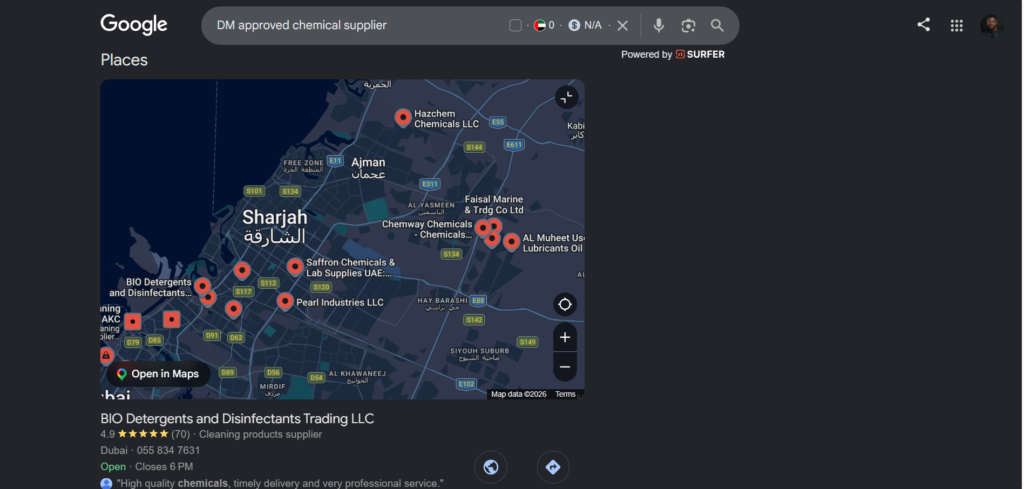Image resolution: width=1024 pixels, height=489 pixels.
Task: Click the E611 road shield on the map
Action: coord(514,145)
